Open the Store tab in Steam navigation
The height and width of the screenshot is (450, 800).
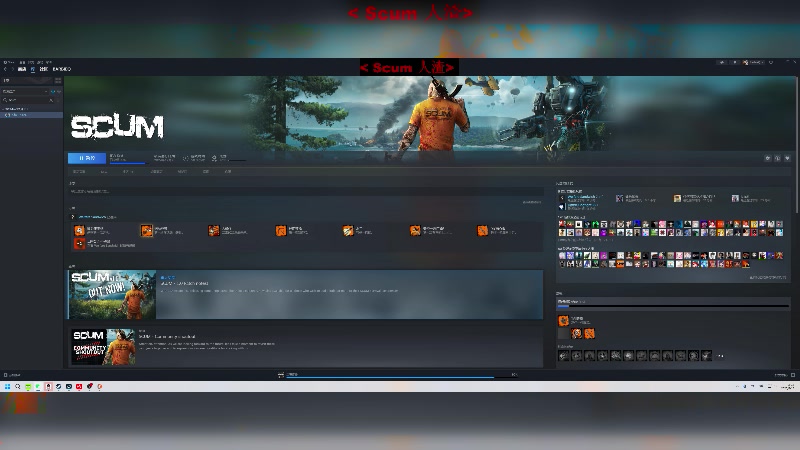point(22,69)
